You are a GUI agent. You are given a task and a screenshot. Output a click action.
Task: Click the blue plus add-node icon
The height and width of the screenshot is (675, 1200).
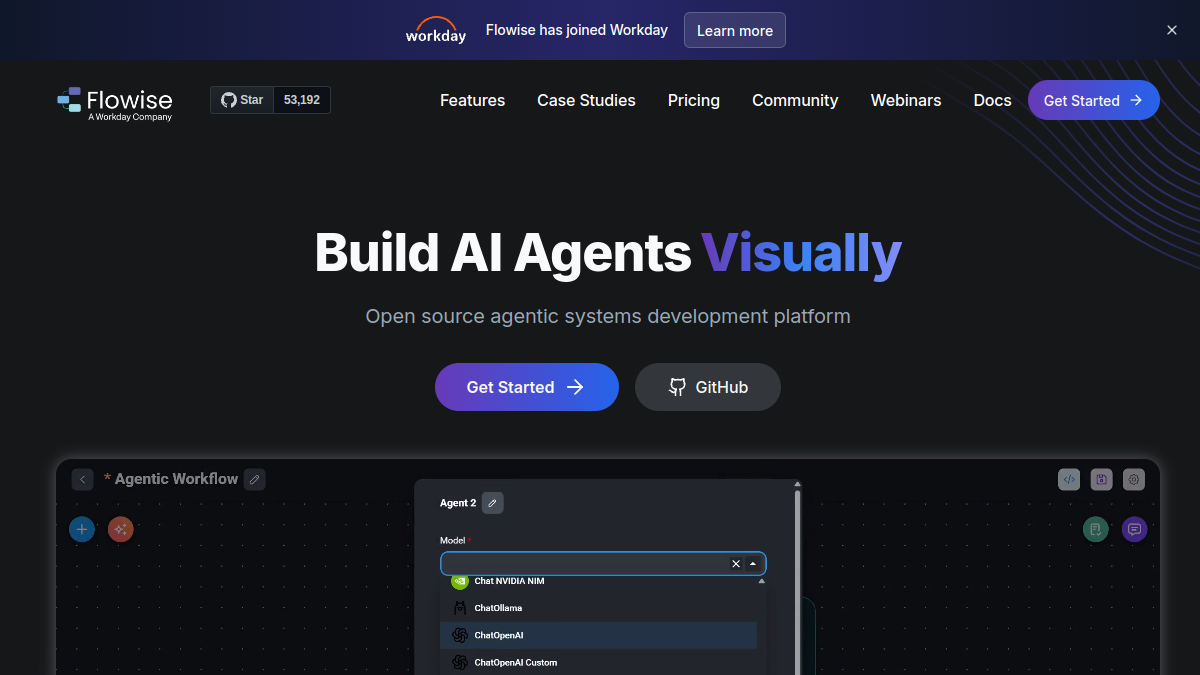coord(82,529)
